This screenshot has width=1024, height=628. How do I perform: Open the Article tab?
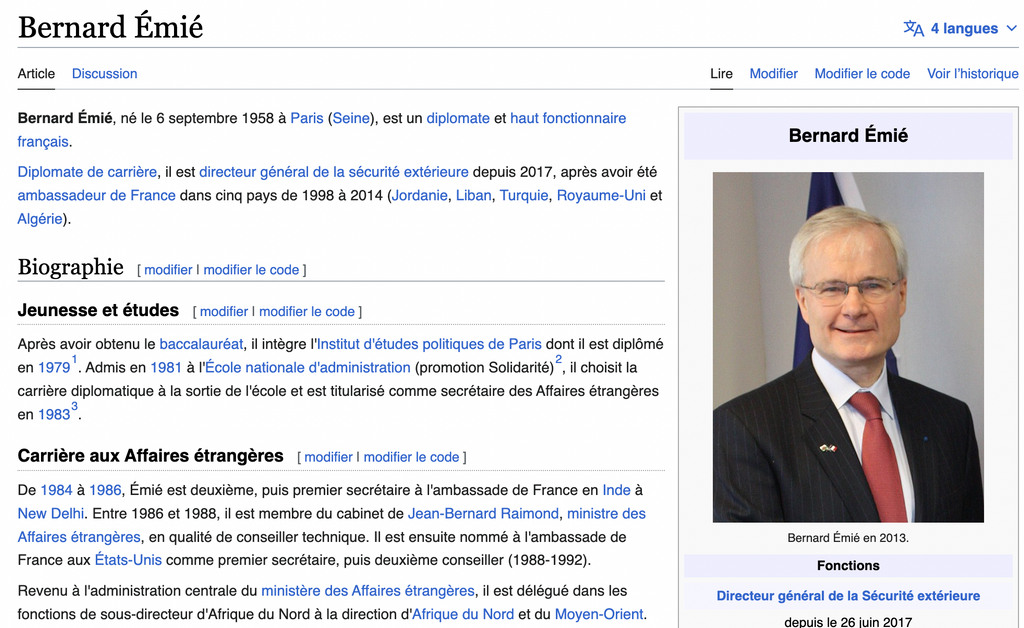(36, 73)
